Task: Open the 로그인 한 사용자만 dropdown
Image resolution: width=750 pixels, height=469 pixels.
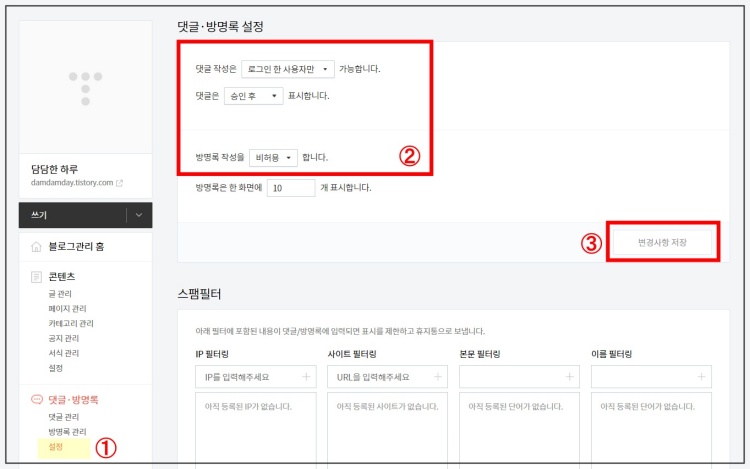Action: pyautogui.click(x=288, y=69)
